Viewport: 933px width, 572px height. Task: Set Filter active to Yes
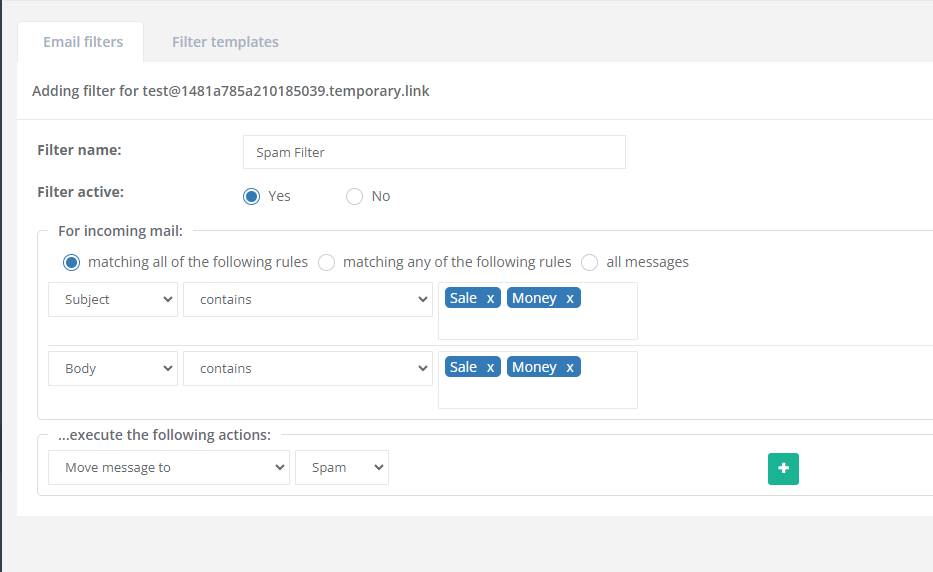pos(252,196)
